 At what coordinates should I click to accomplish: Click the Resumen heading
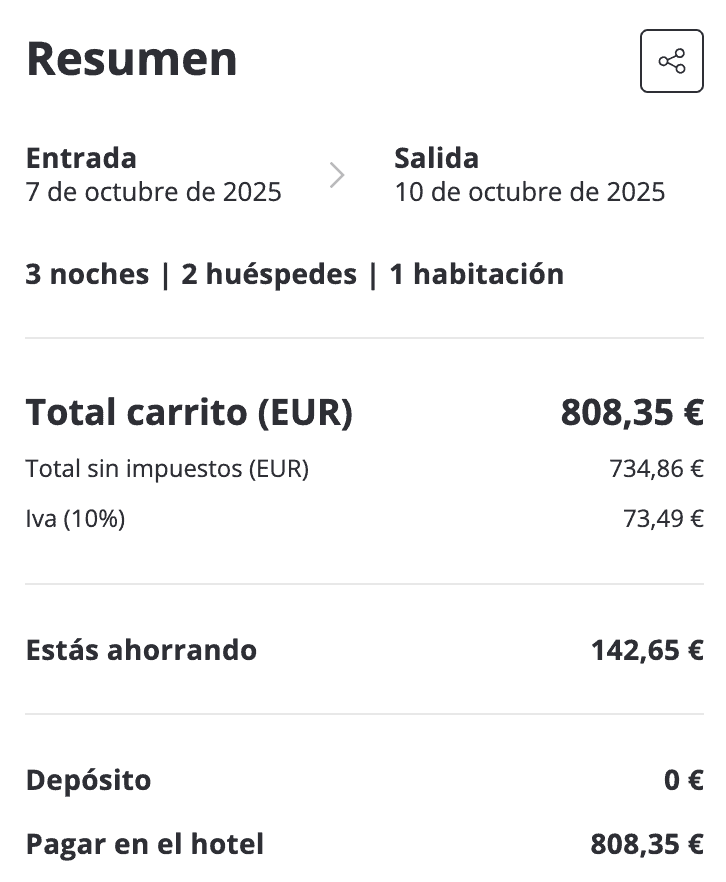coord(132,59)
